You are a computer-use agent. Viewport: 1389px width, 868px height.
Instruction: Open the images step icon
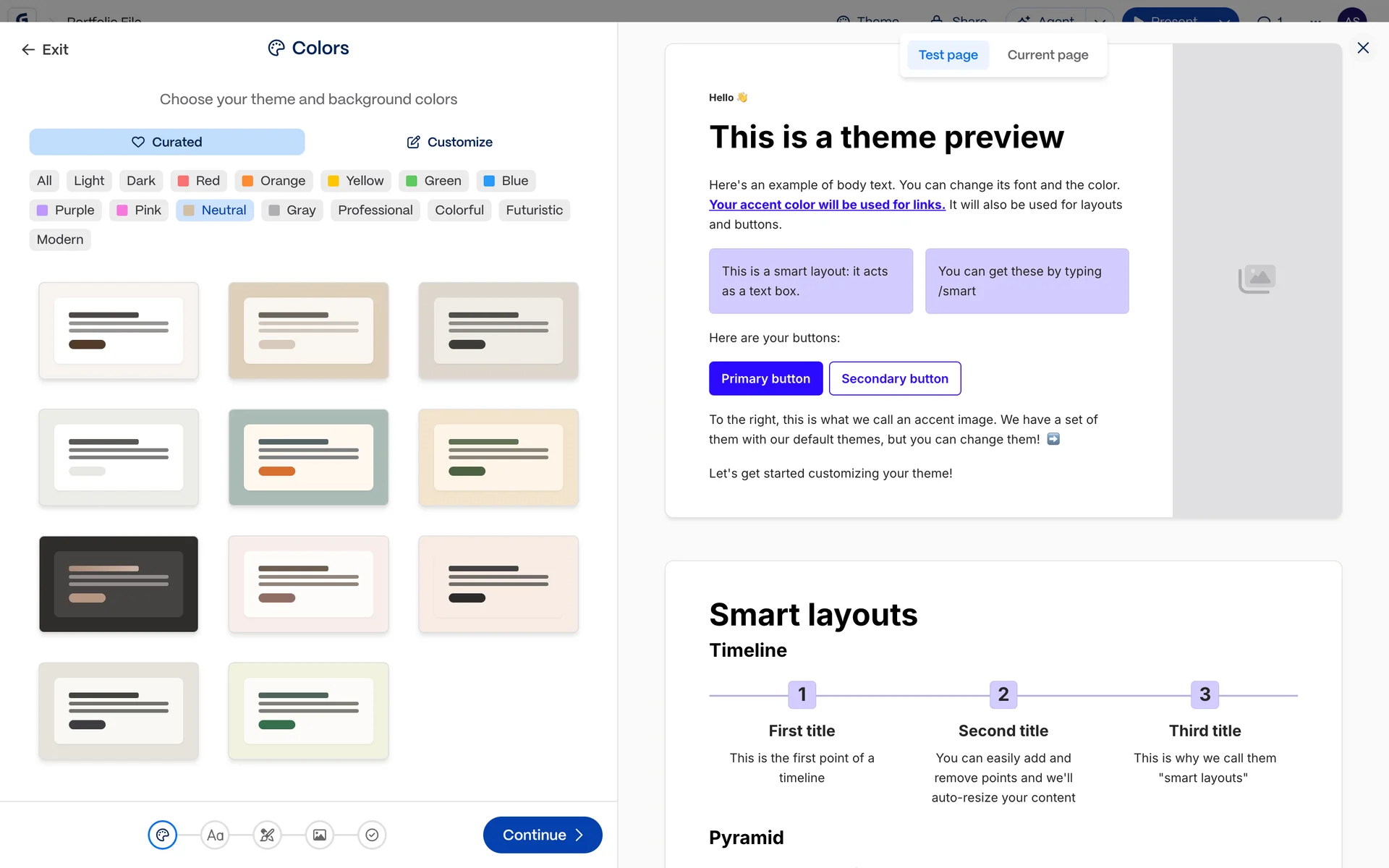pos(319,835)
